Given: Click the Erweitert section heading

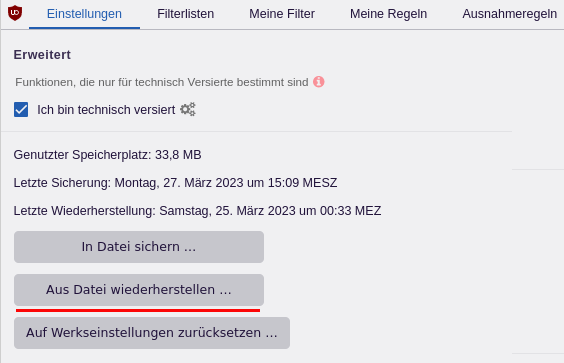Looking at the screenshot, I should pyautogui.click(x=42, y=55).
